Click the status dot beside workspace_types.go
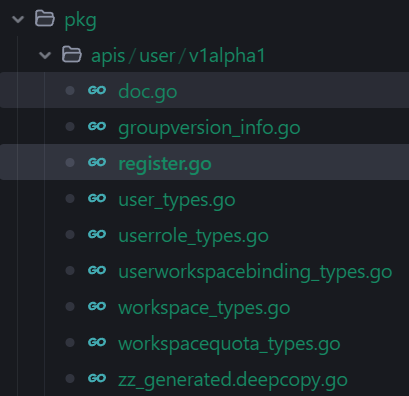The width and height of the screenshot is (409, 396). tap(70, 306)
